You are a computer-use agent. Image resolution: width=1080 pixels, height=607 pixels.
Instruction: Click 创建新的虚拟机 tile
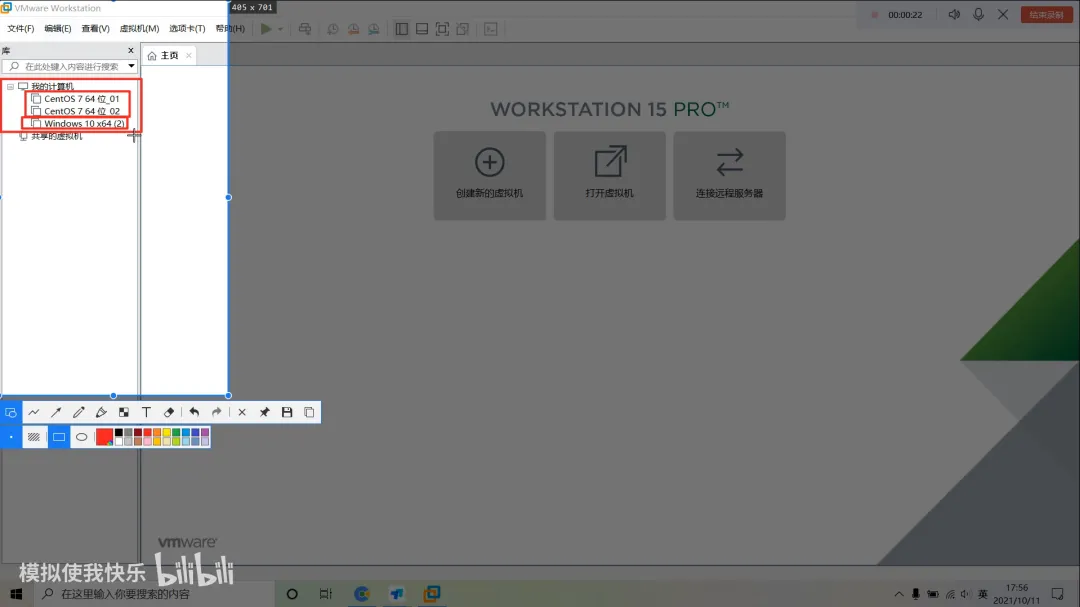point(490,176)
